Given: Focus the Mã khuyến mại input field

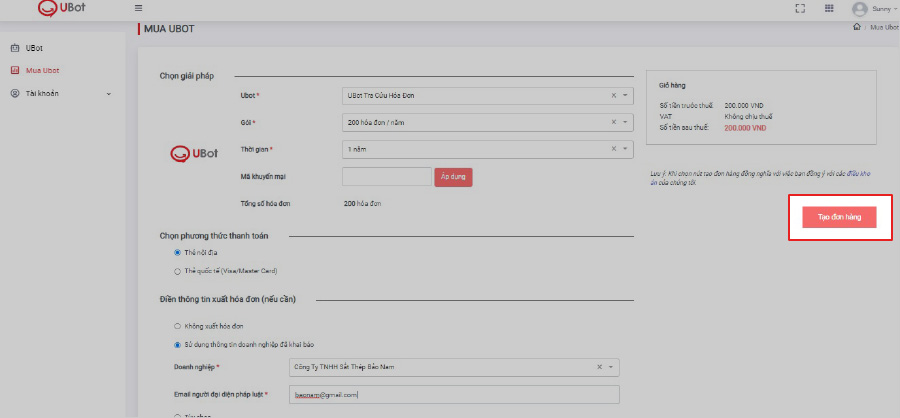Looking at the screenshot, I should 386,177.
